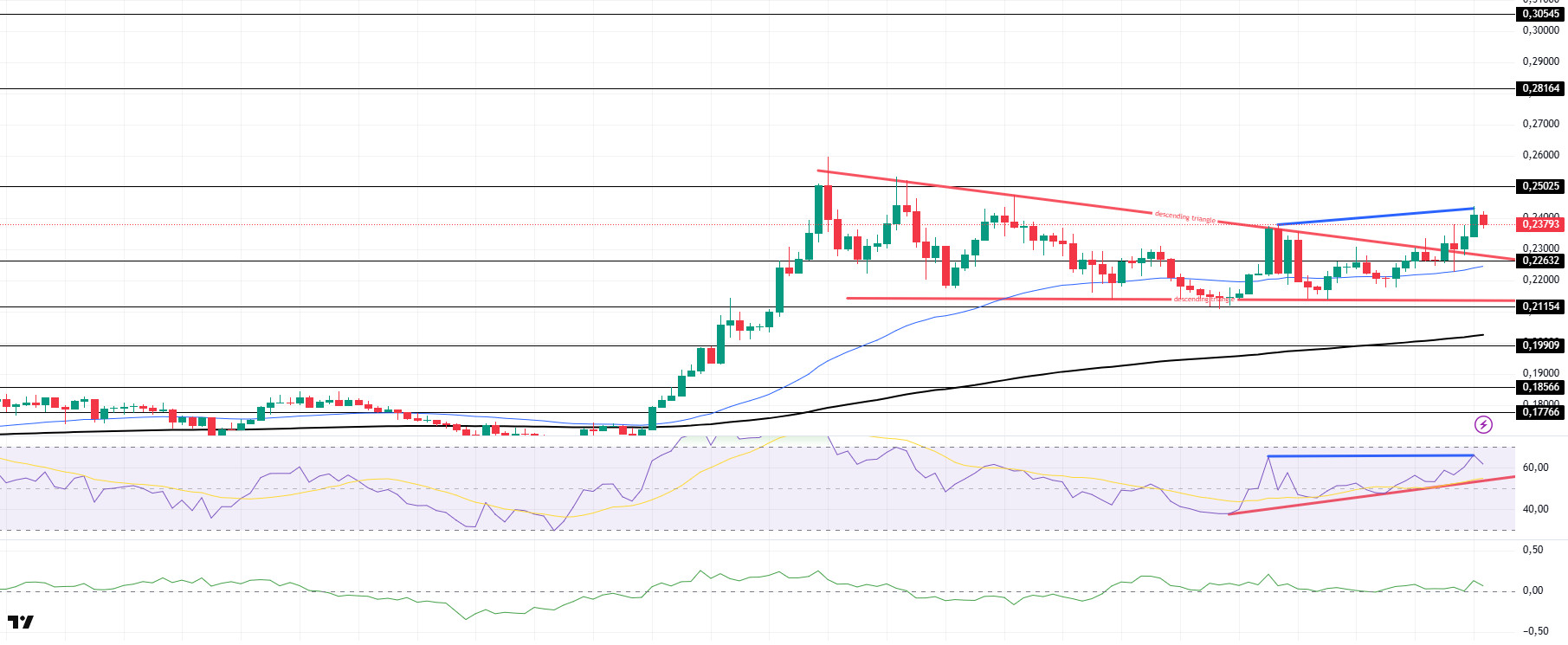Select the 0,28164 price level label
Viewport: 1568px width, 645px height.
click(1541, 88)
